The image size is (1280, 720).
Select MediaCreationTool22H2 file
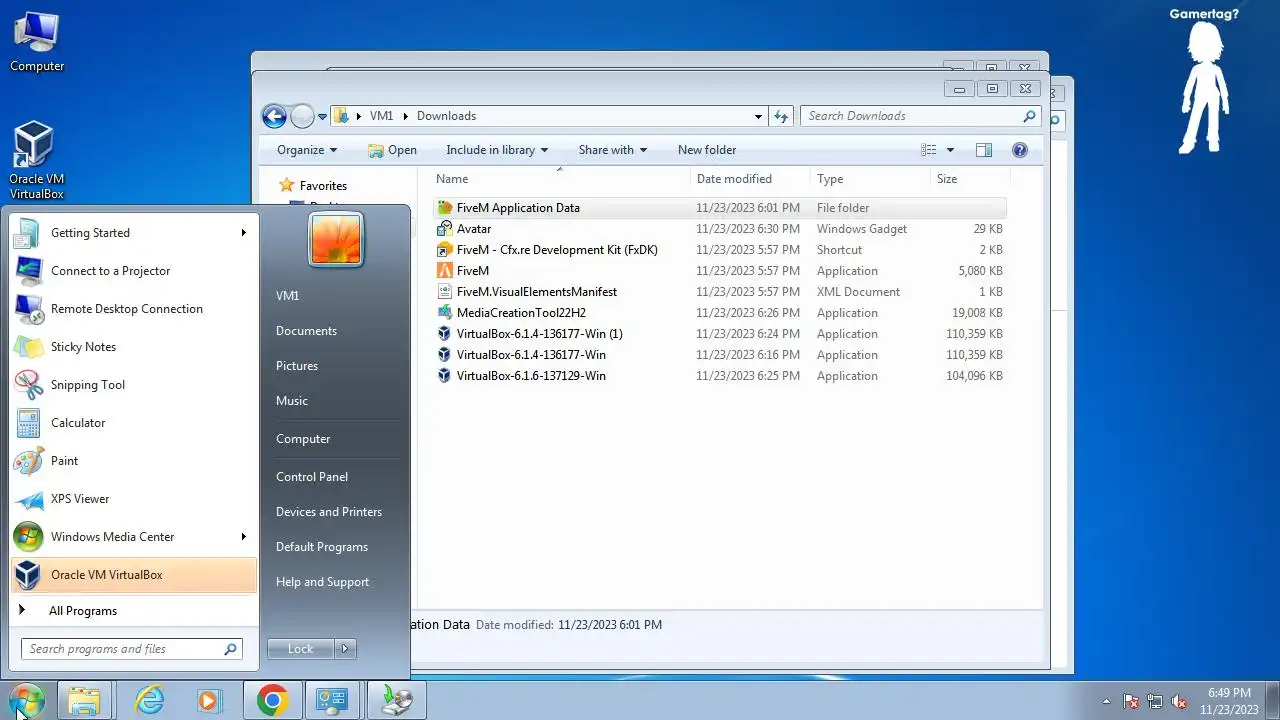pyautogui.click(x=720, y=313)
